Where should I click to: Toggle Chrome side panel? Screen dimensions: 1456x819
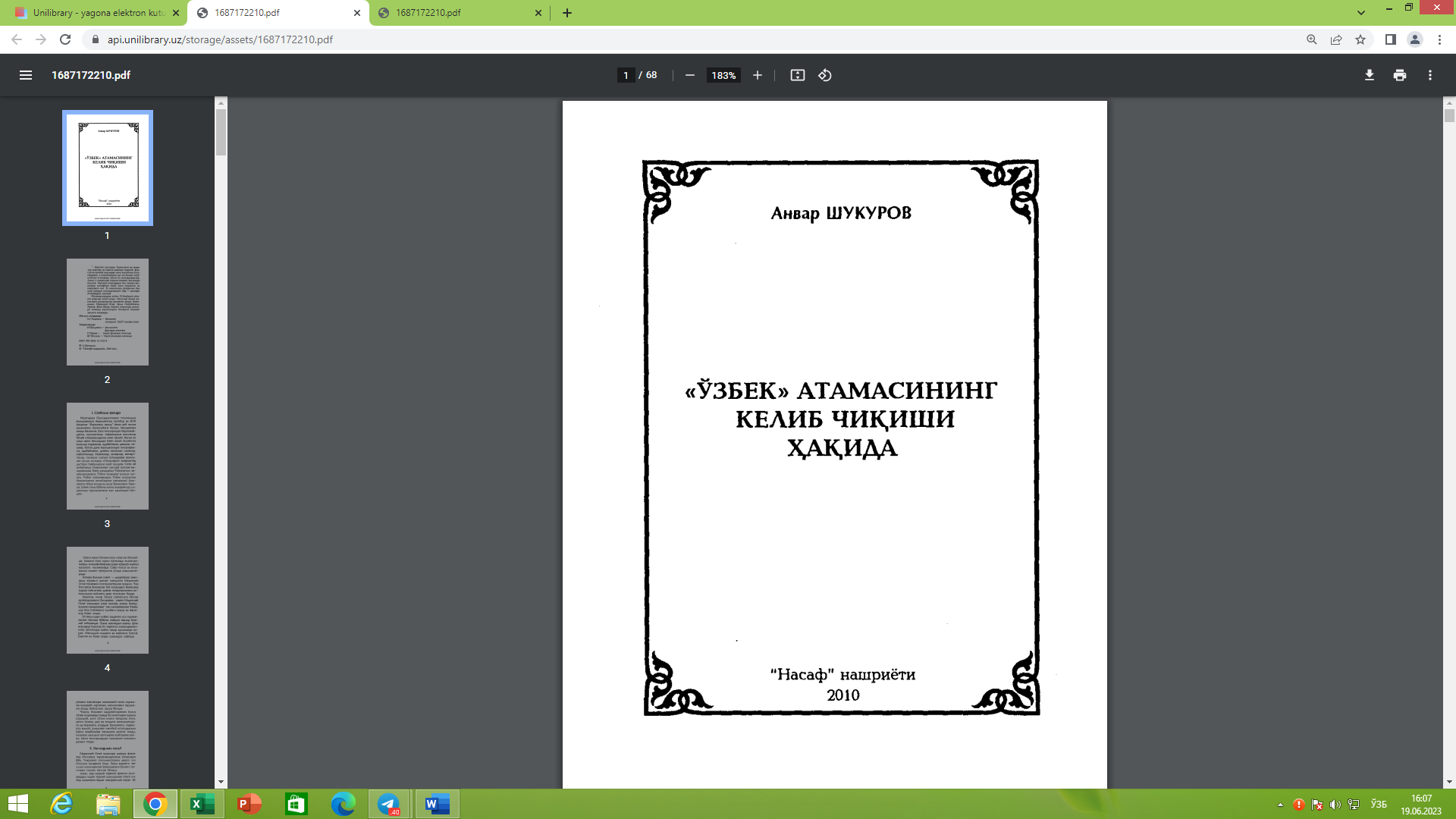(1390, 39)
